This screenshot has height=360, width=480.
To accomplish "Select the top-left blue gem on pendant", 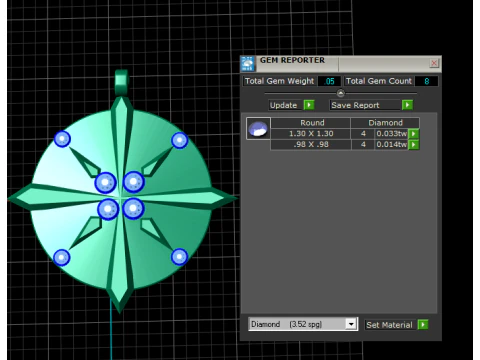I will point(62,139).
